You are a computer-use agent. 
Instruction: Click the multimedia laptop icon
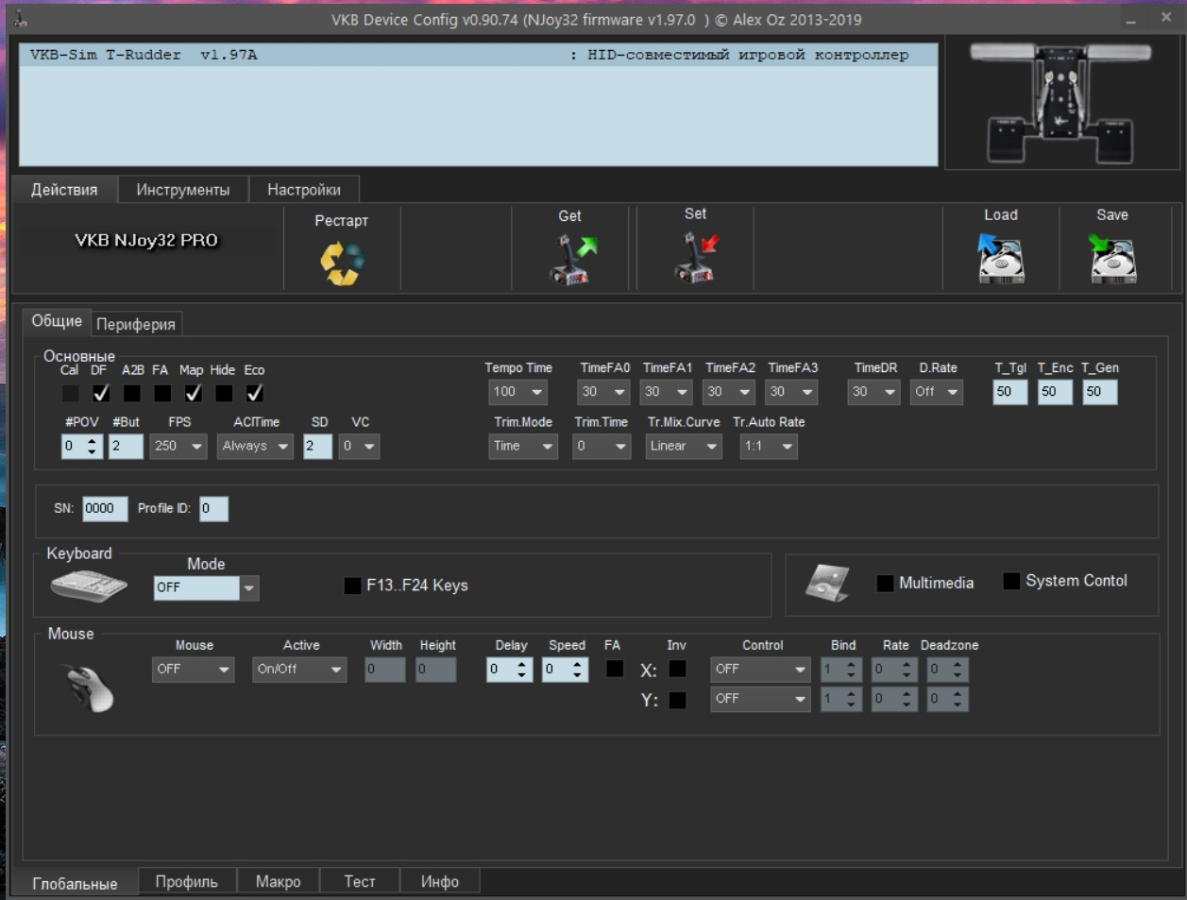coord(827,583)
